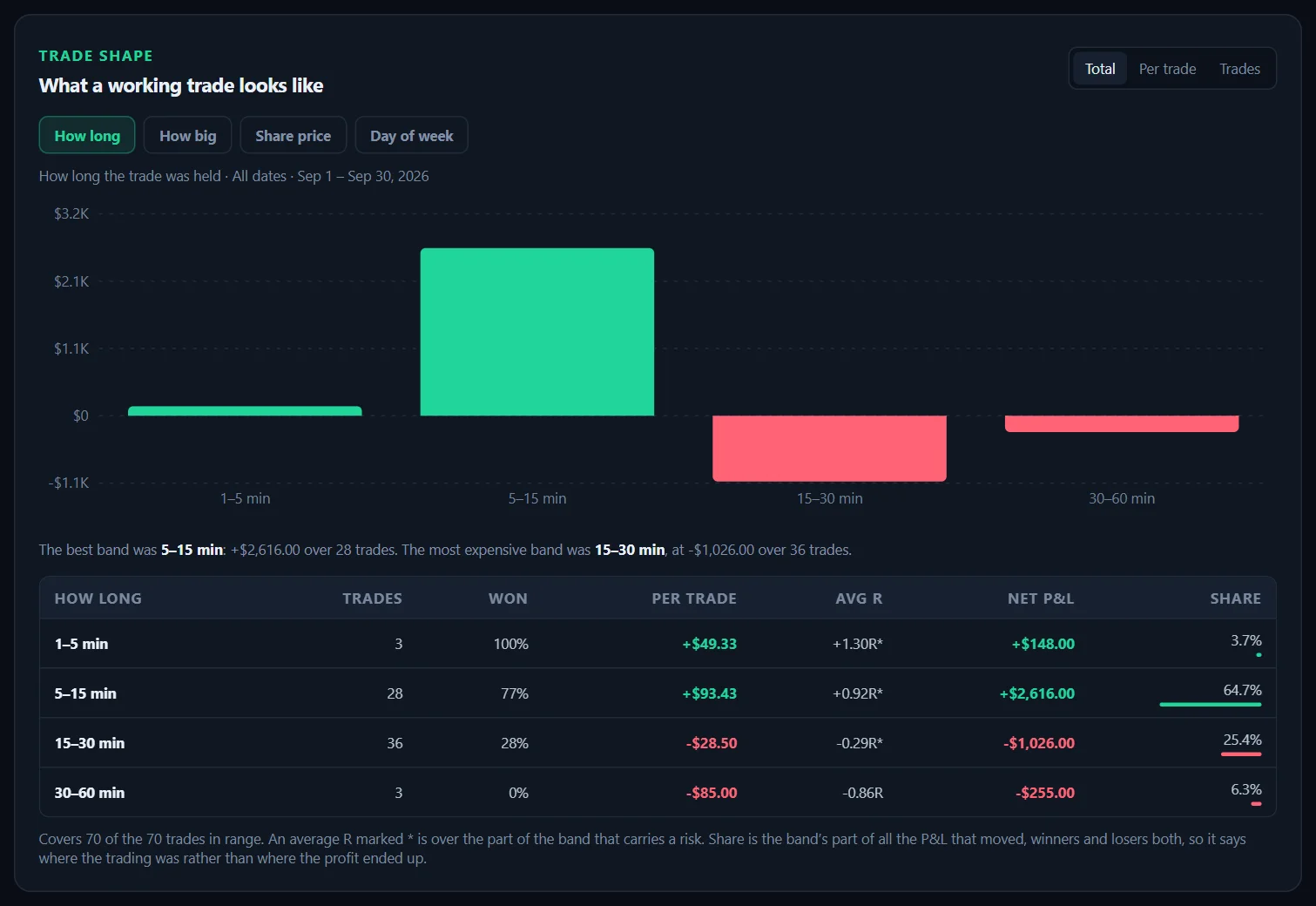Image resolution: width=1316 pixels, height=906 pixels.
Task: Click the 64.7% share bar
Action: tap(1211, 704)
